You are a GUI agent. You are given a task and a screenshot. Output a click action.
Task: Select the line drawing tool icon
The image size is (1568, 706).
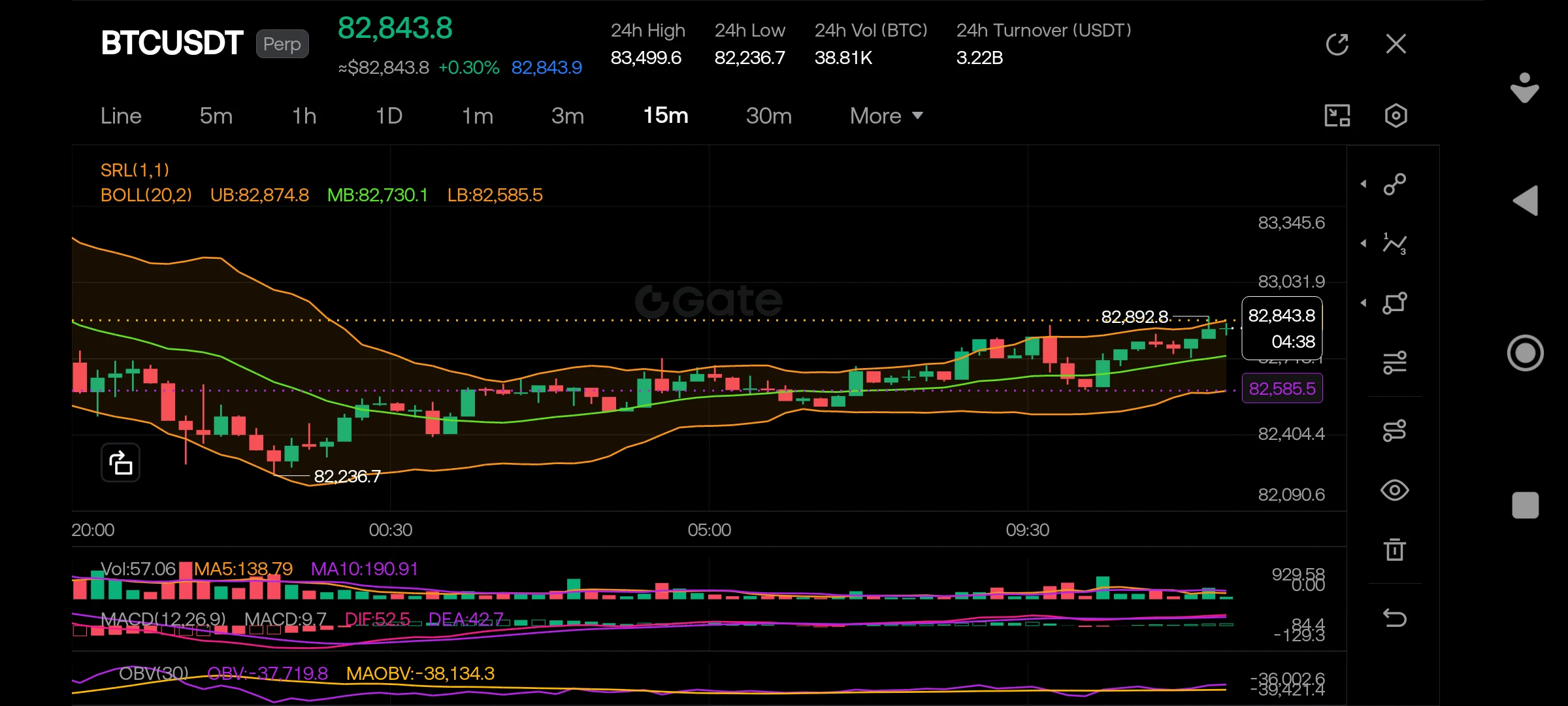click(1395, 184)
